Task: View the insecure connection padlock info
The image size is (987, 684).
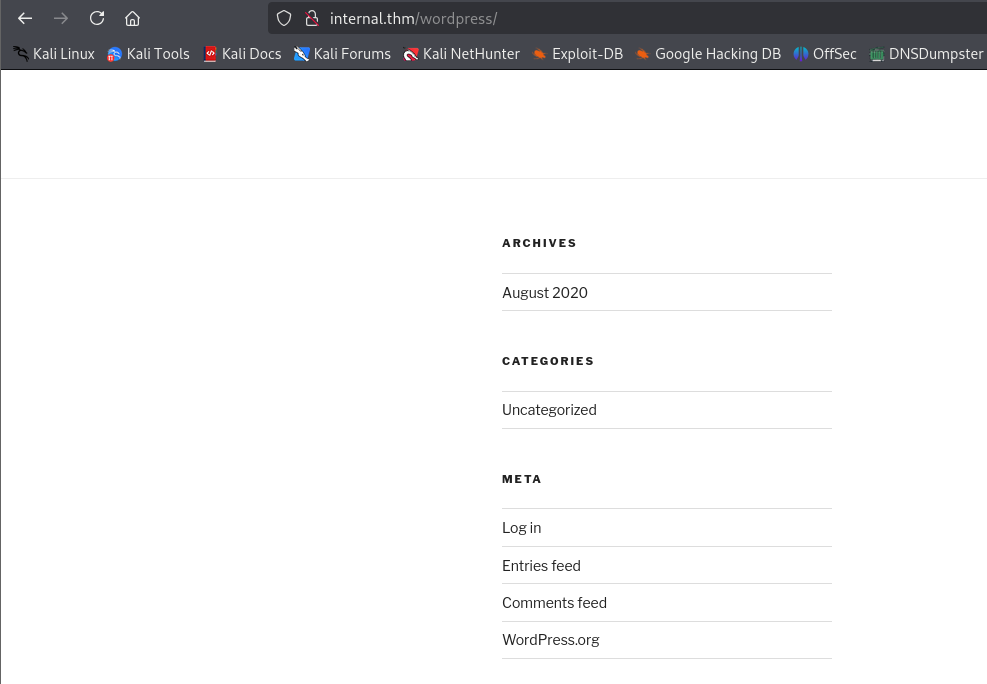Action: (311, 18)
